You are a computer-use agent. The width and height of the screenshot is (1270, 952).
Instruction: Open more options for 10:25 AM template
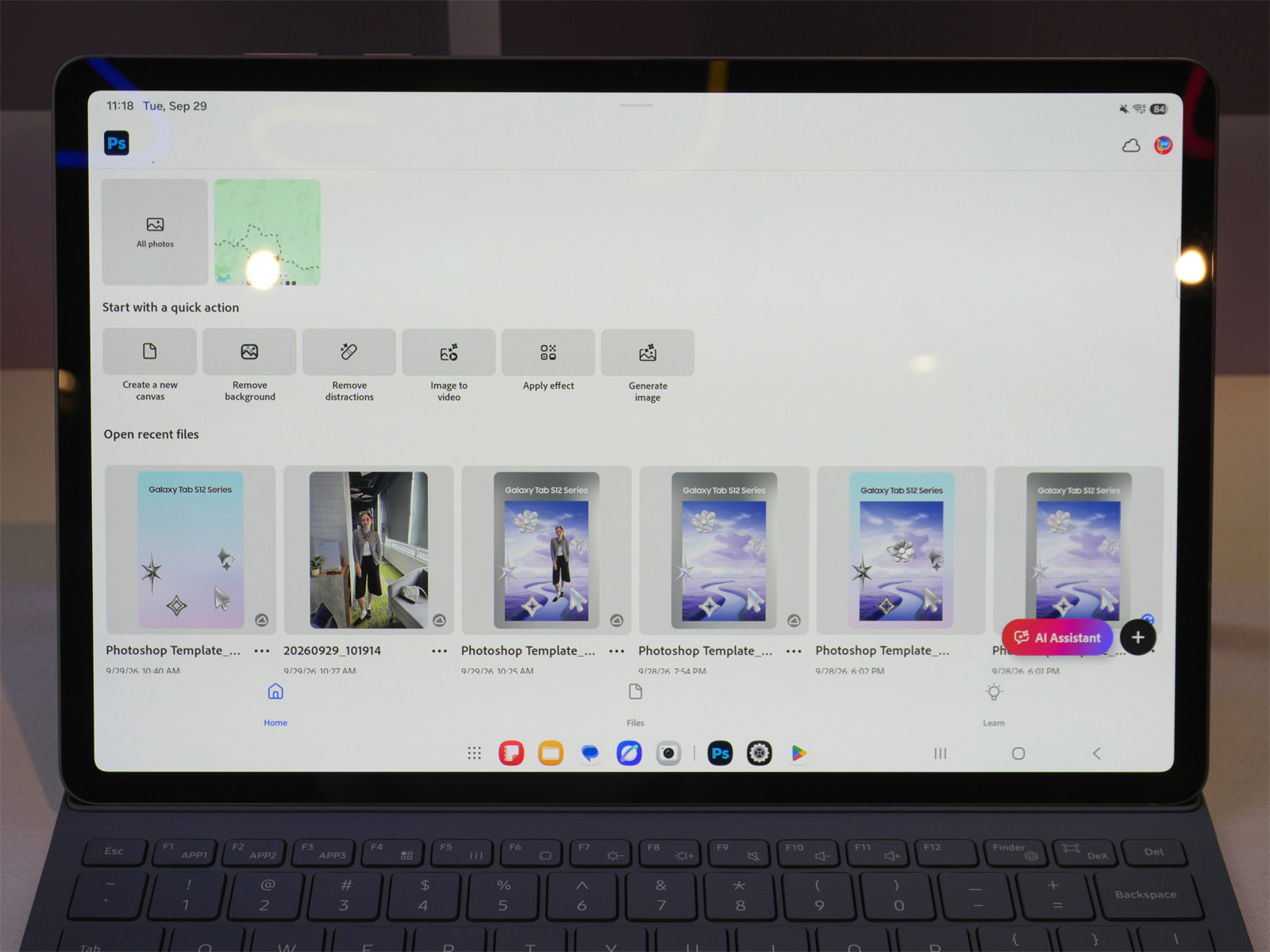click(617, 651)
